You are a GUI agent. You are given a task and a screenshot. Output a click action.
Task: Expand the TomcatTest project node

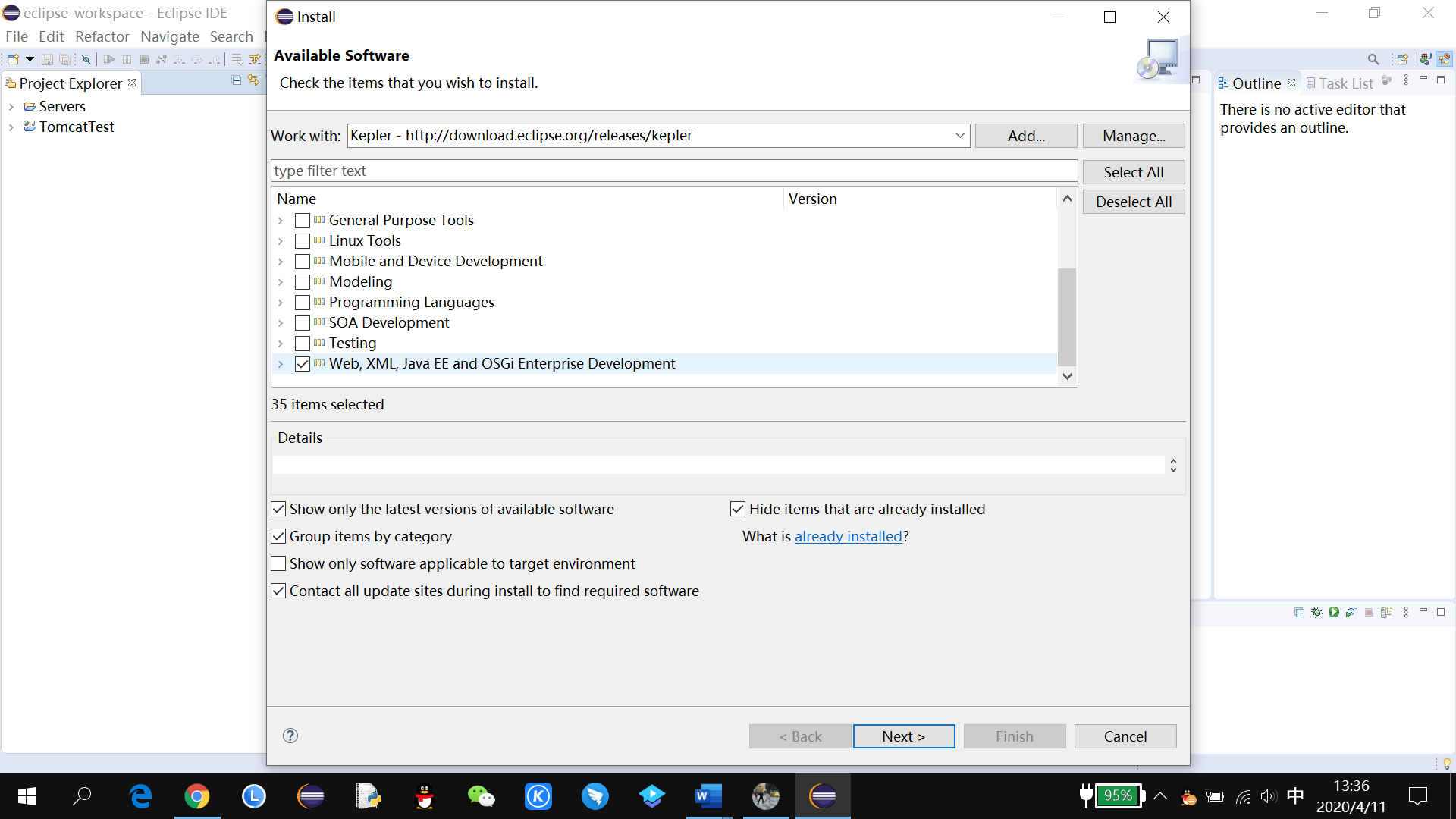[x=11, y=127]
